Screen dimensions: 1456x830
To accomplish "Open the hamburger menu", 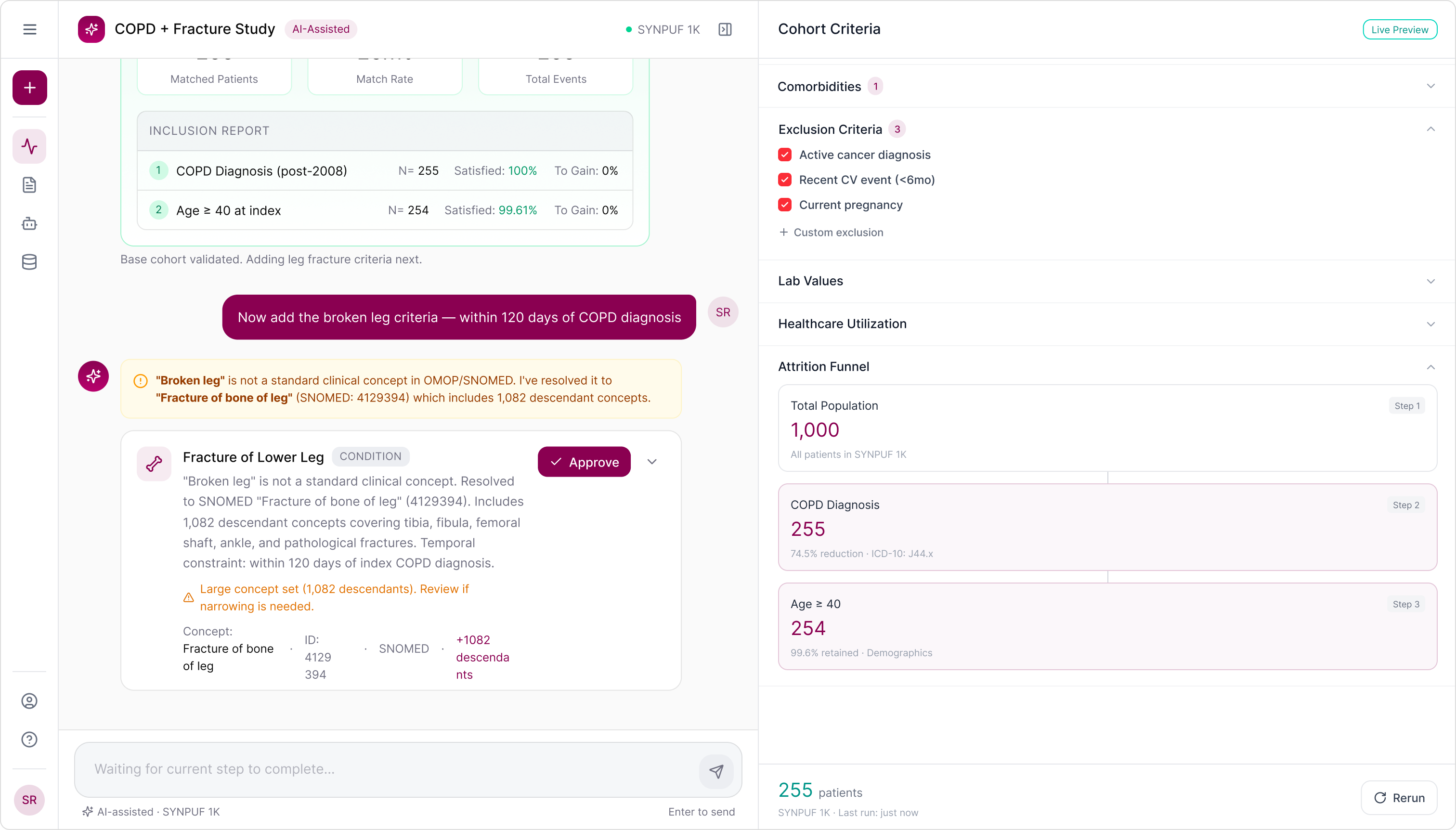I will click(x=30, y=29).
